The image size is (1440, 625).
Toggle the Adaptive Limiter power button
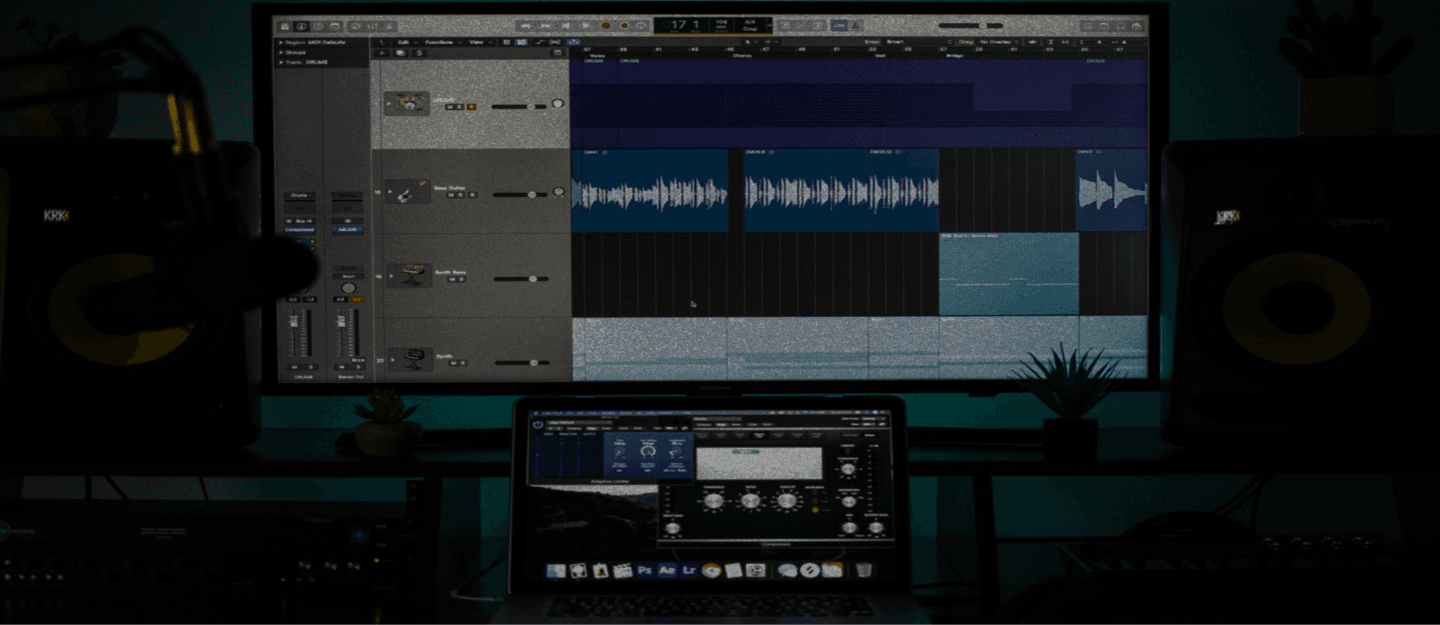tap(538, 424)
